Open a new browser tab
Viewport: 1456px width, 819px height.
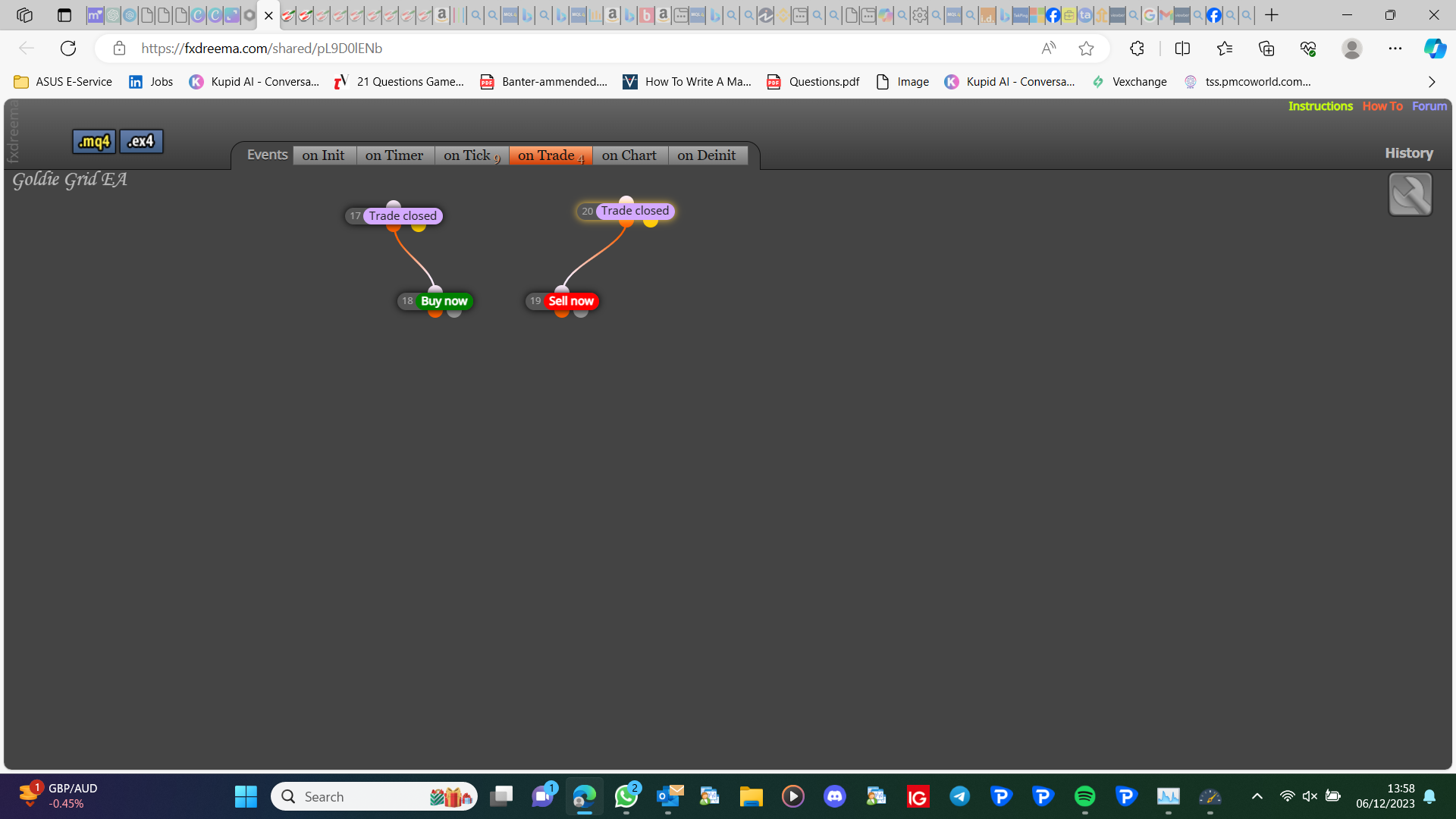(1272, 15)
